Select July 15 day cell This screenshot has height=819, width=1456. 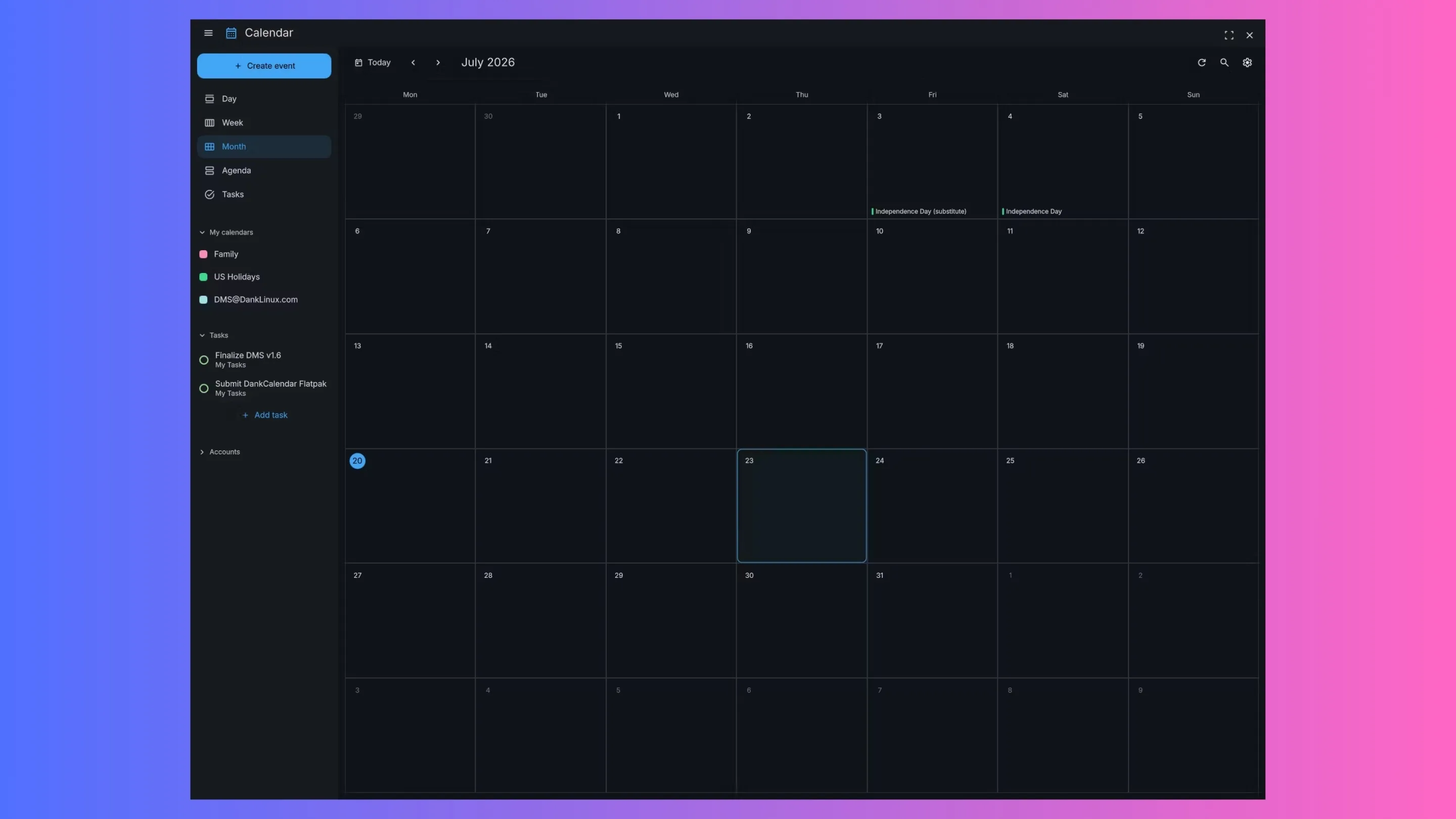pyautogui.click(x=671, y=391)
